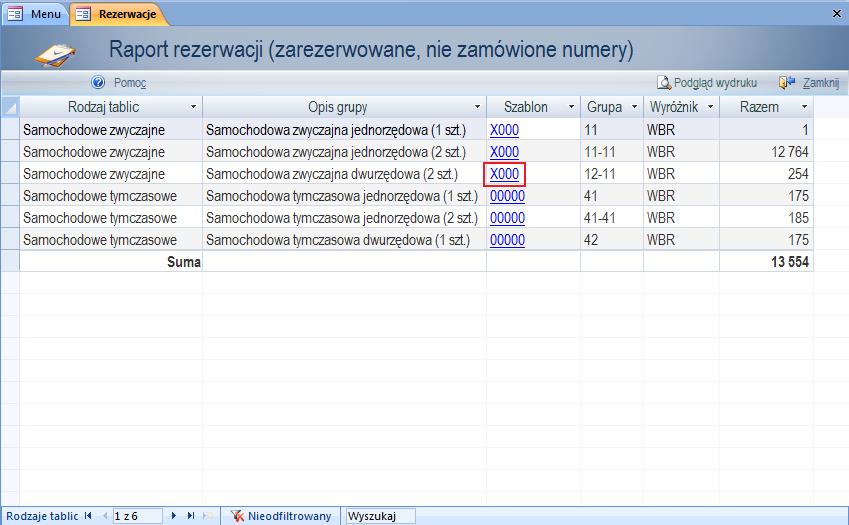Select the Rezerwacje tab
This screenshot has height=525, width=849.
(x=117, y=15)
